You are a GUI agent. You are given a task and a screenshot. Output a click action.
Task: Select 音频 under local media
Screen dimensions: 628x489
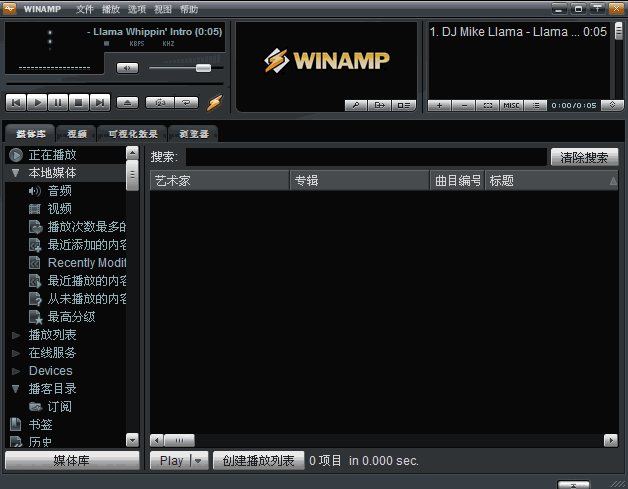(x=60, y=191)
